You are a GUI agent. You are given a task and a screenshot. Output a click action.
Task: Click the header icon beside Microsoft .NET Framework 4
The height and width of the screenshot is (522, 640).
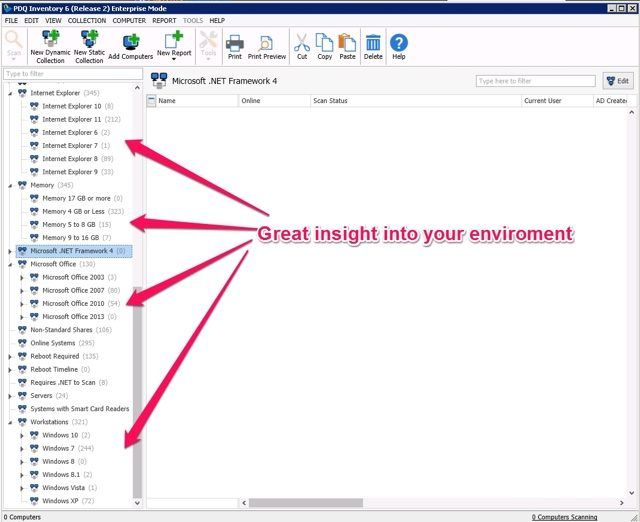pyautogui.click(x=159, y=80)
